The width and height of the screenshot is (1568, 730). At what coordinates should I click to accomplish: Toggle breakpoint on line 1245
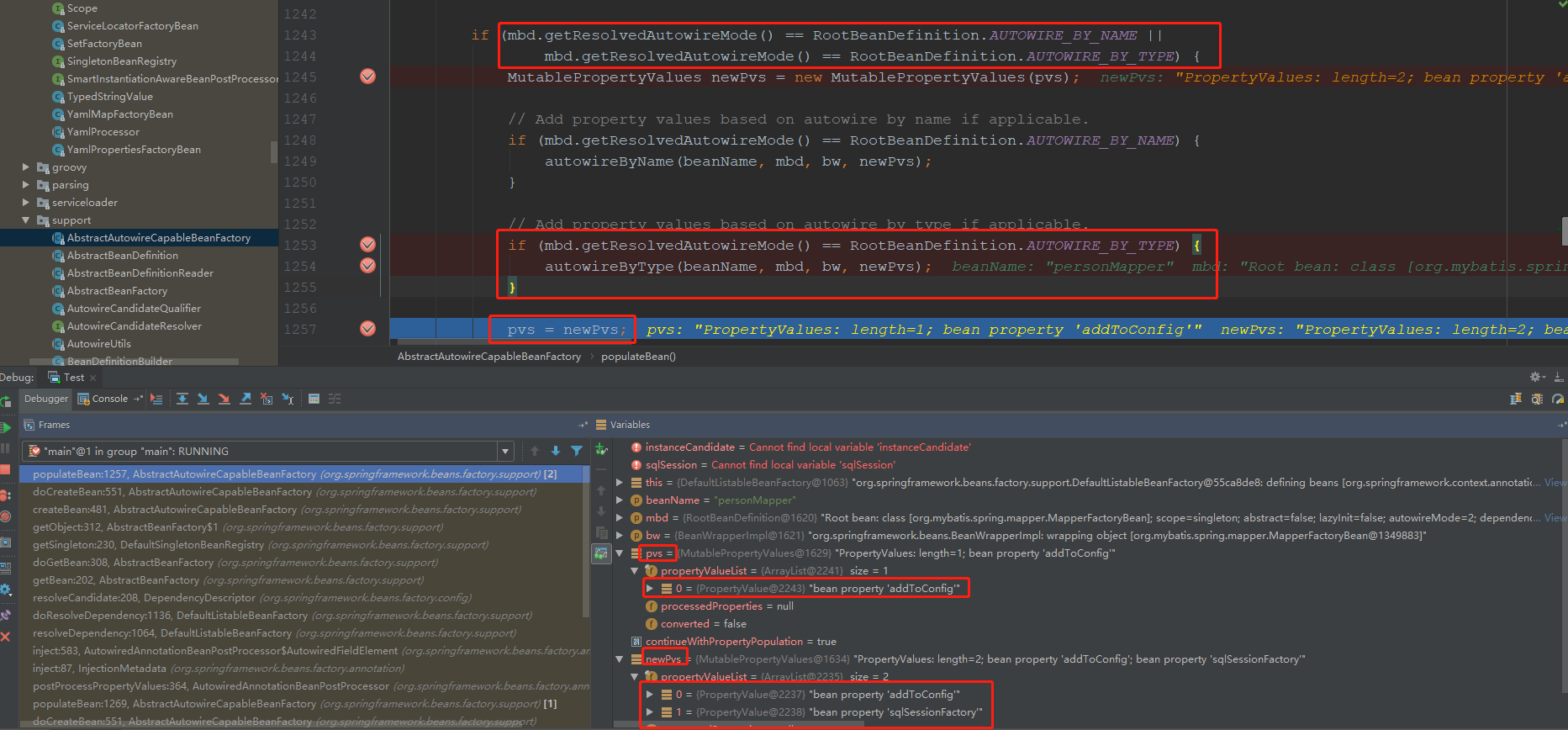367,77
